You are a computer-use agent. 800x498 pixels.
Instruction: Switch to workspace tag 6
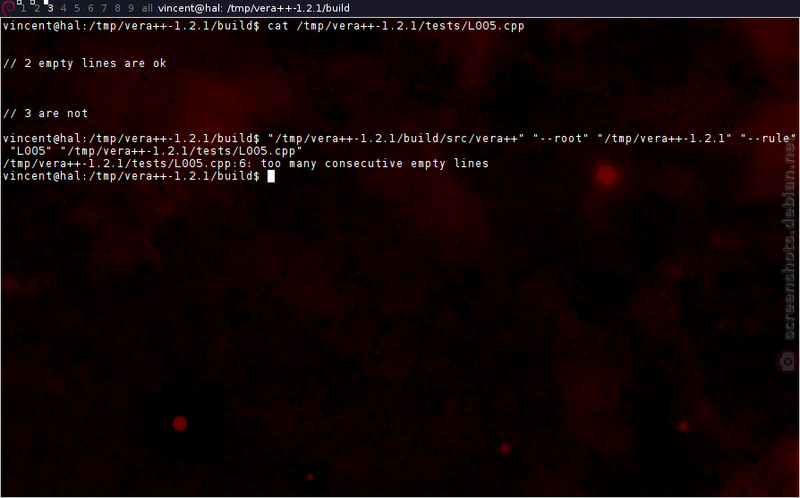[90, 8]
